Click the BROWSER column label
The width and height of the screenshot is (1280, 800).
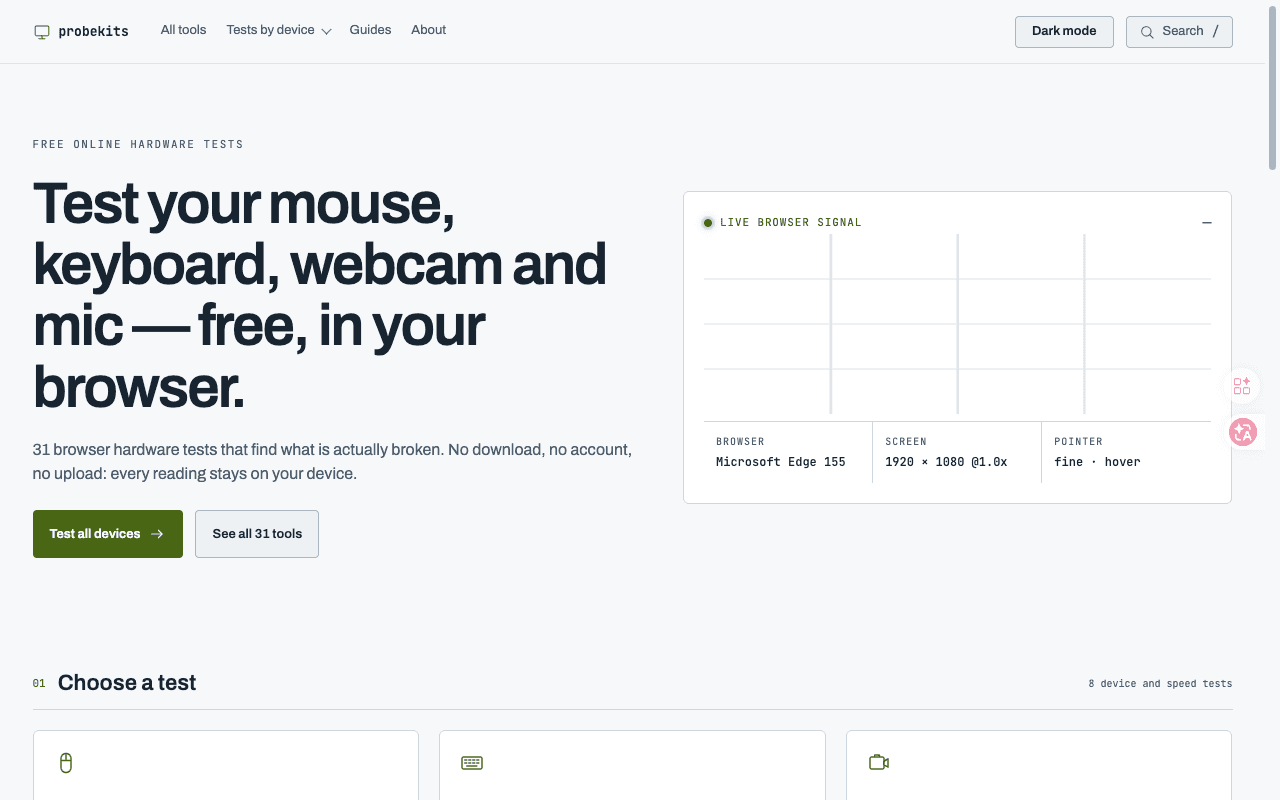(x=740, y=442)
